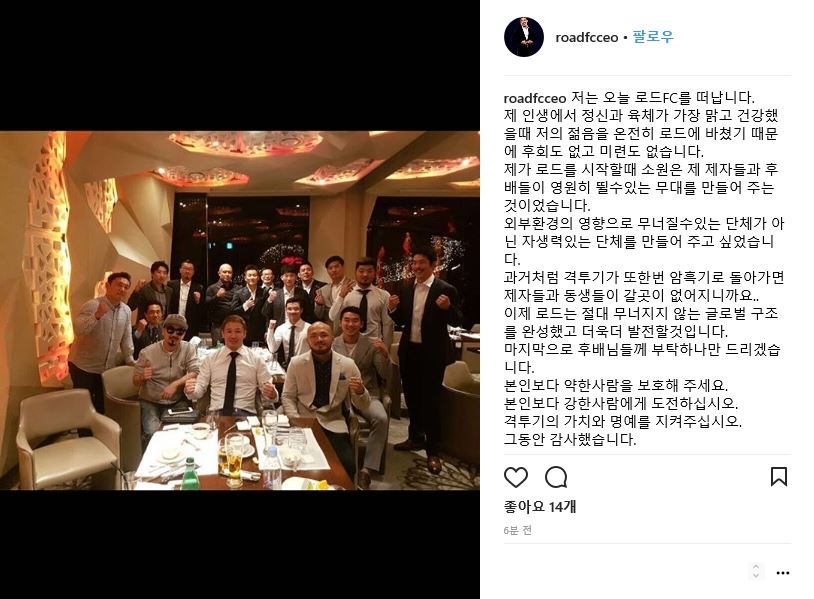814x599 pixels.
Task: Like the post with the heart icon
Action: point(515,477)
